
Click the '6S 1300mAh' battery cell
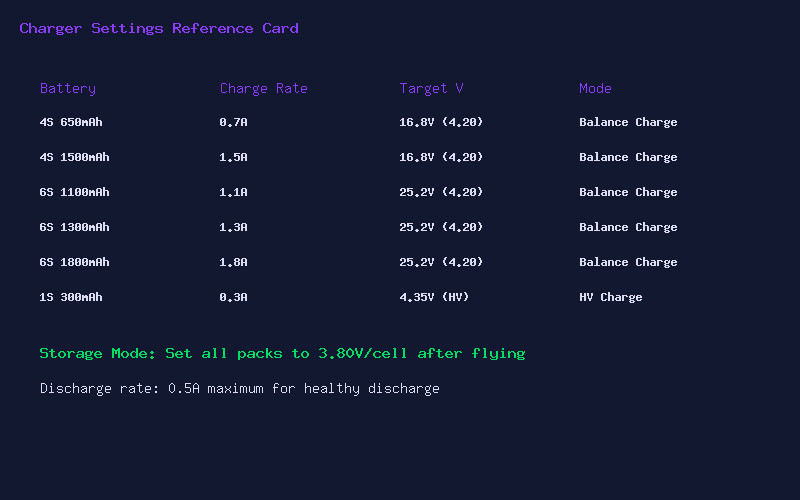click(74, 227)
